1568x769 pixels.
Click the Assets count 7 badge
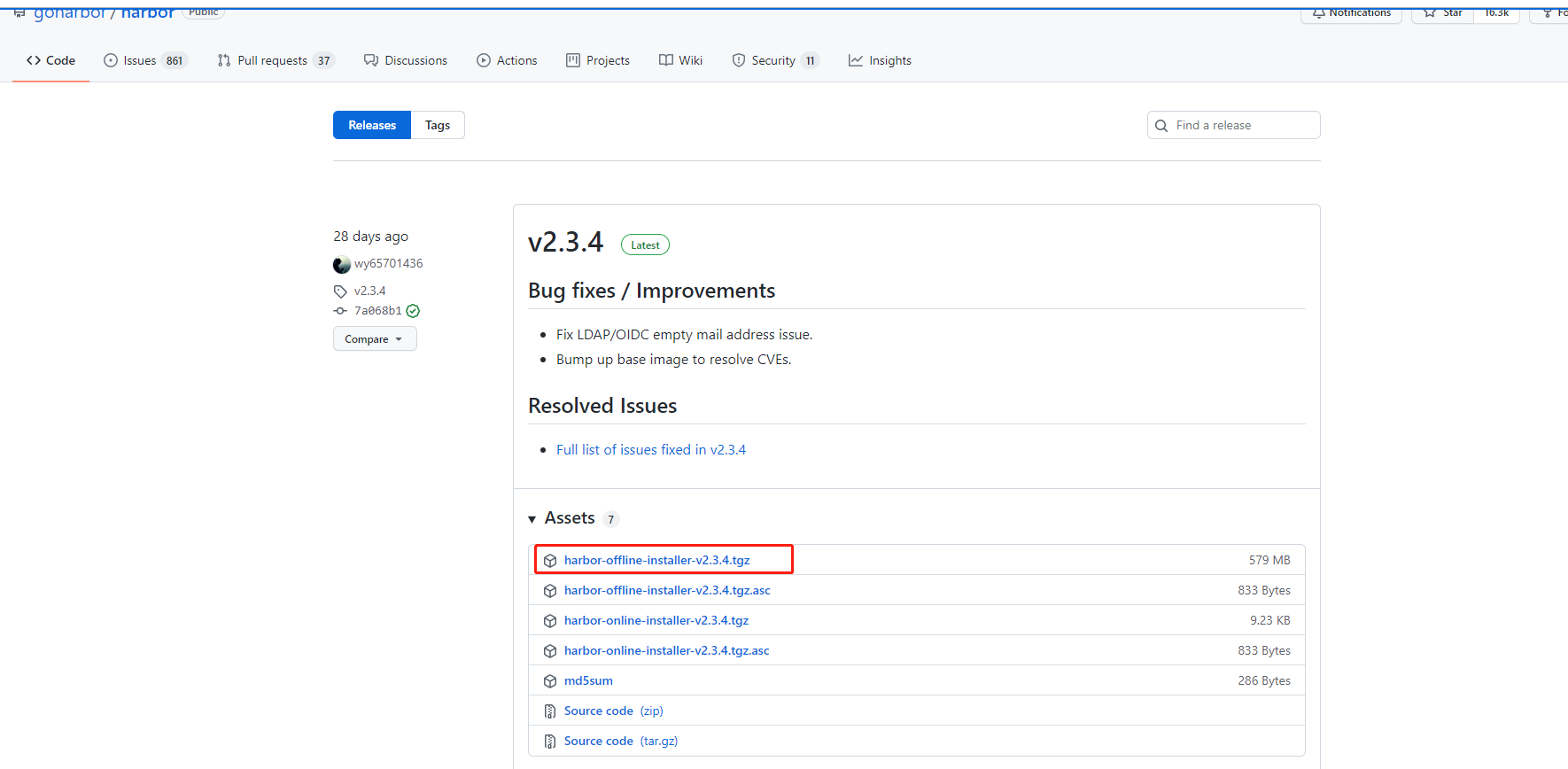(610, 519)
